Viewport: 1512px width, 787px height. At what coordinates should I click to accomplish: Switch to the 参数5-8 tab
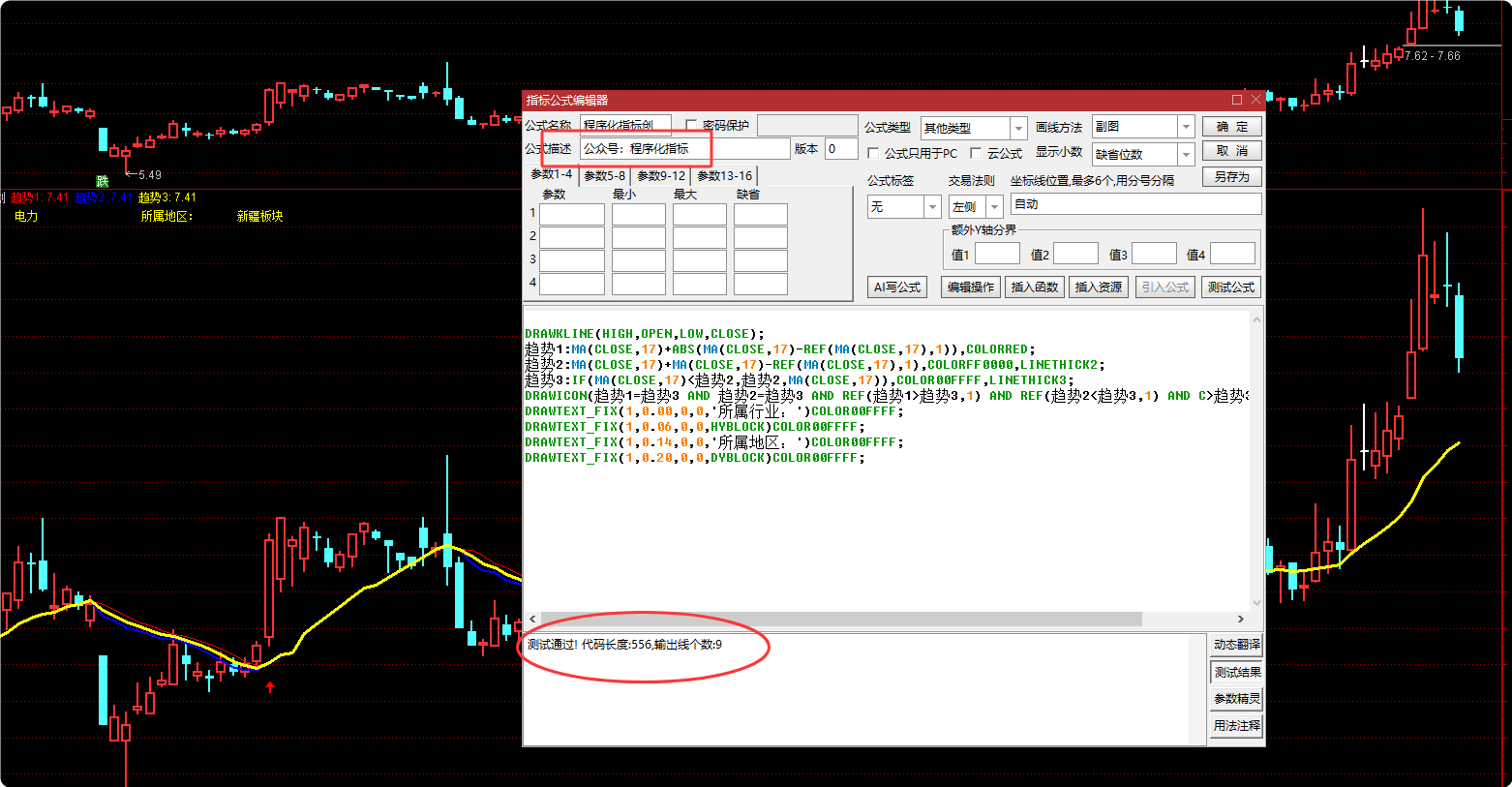[x=604, y=176]
